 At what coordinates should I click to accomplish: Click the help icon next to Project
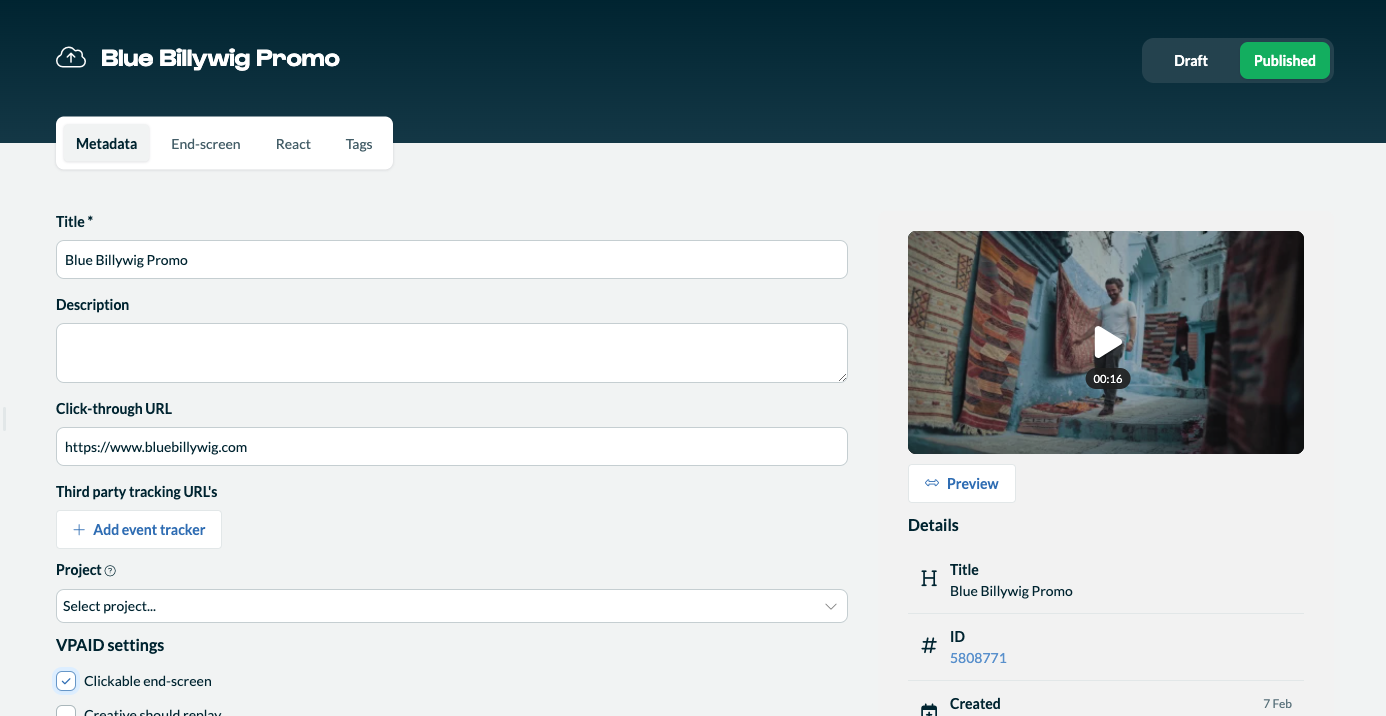tap(111, 571)
